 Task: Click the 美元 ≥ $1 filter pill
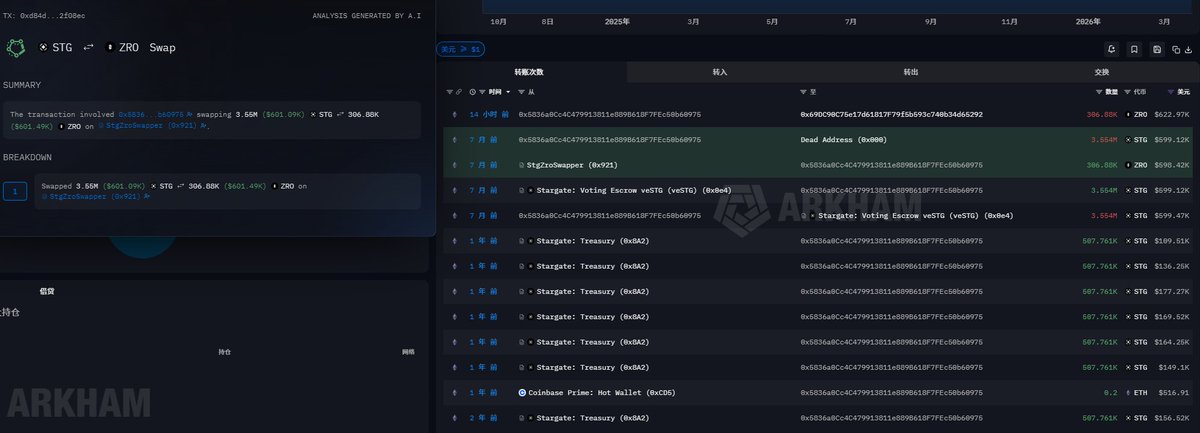[x=461, y=49]
